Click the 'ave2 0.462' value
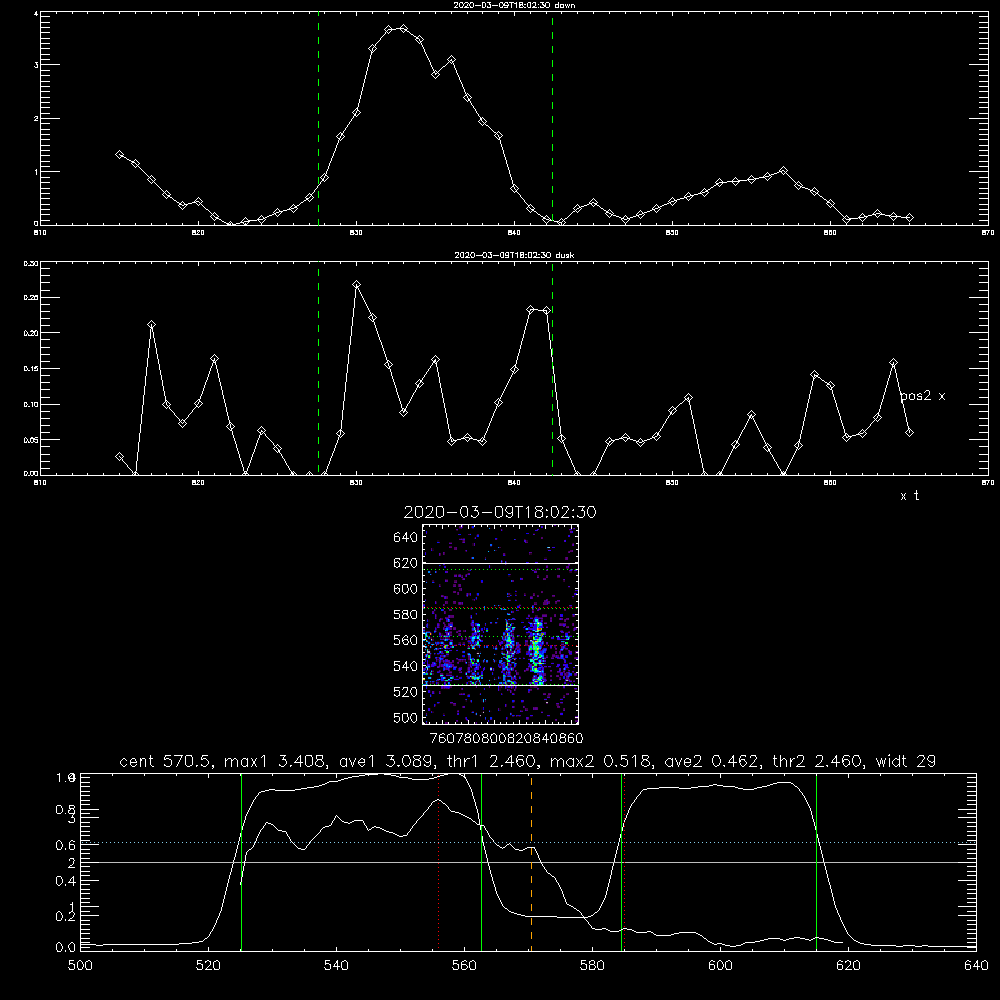1000x1000 pixels. point(713,761)
